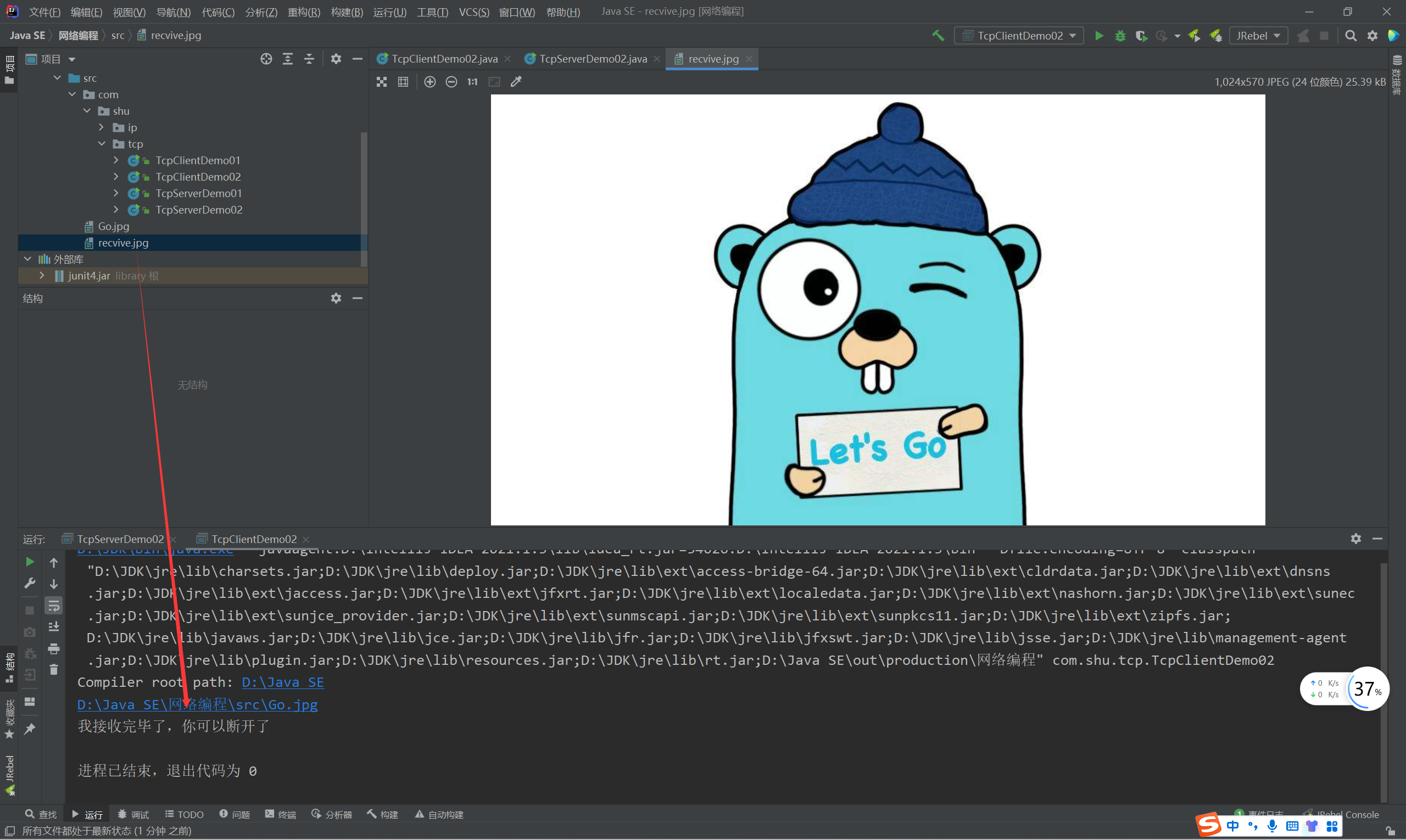Collapse all nodes in project panel

[x=309, y=59]
